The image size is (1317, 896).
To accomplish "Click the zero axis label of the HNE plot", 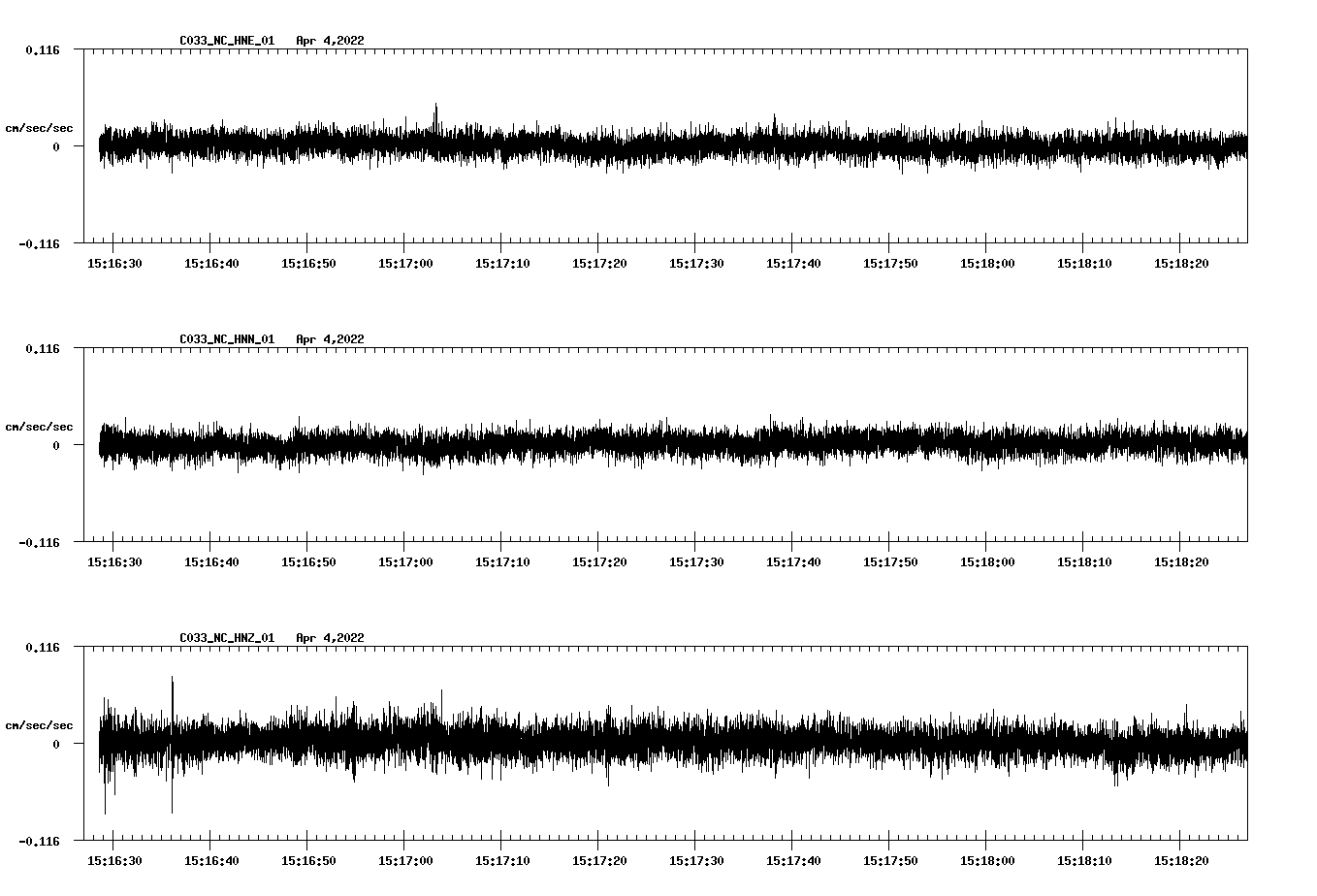I will coord(56,146).
